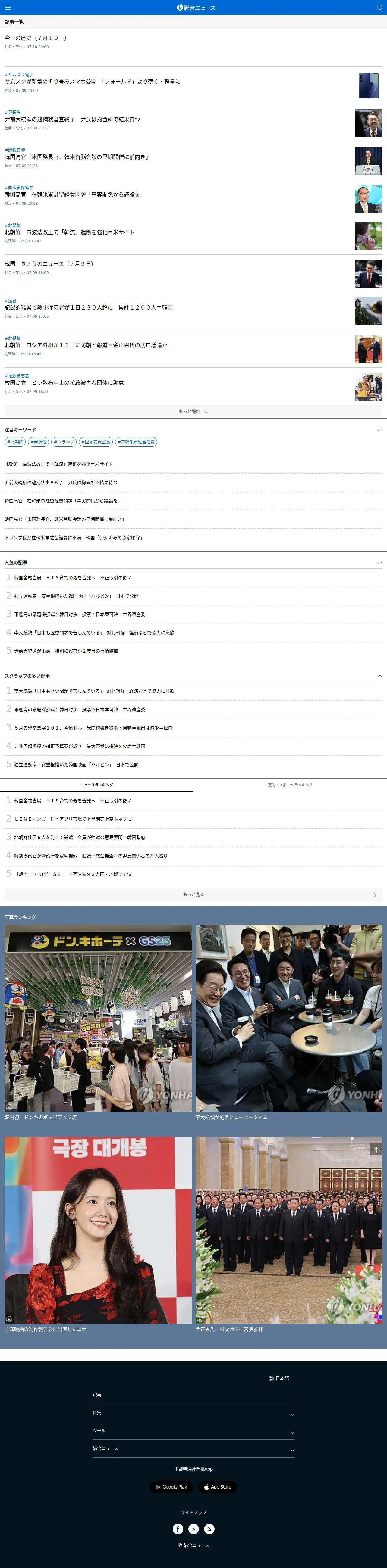Click thumbnail of 電波法改正 North Korea article
Image resolution: width=387 pixels, height=1568 pixels.
coord(369,236)
